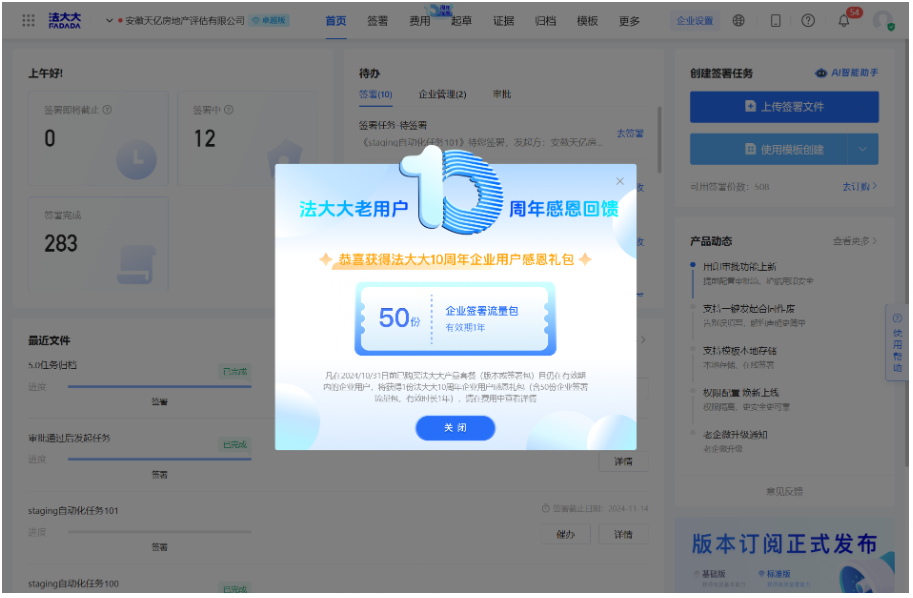The width and height of the screenshot is (913, 598).
Task: Open the 模板 tab
Action: [x=588, y=21]
